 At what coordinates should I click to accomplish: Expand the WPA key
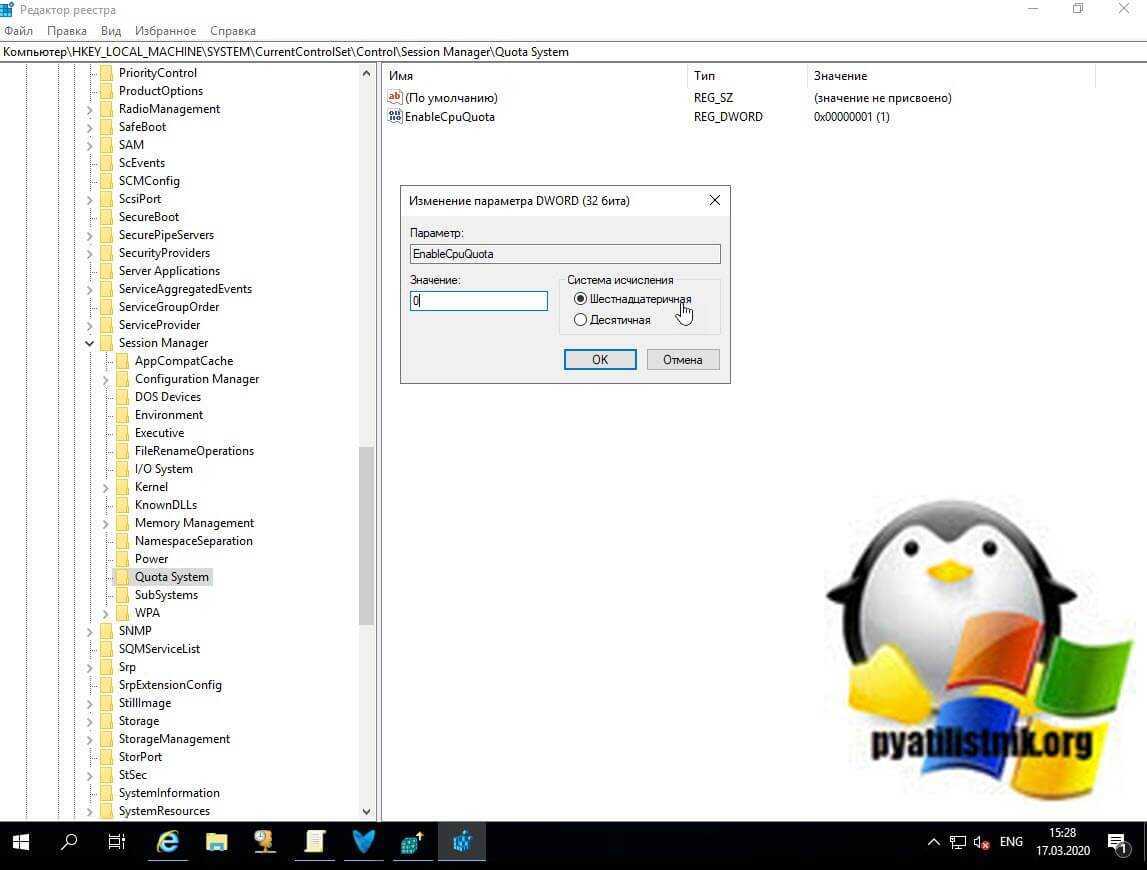click(105, 613)
